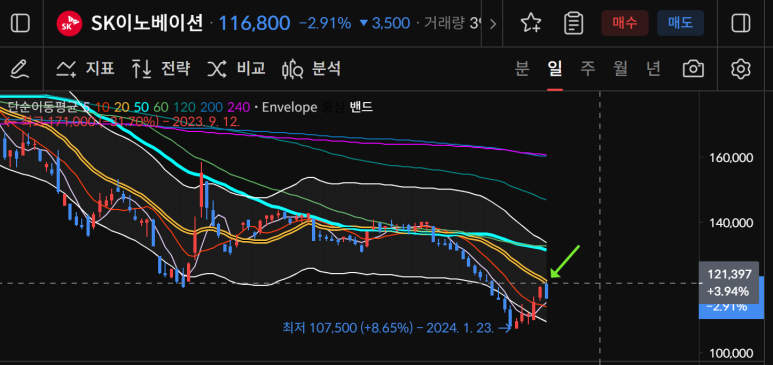
Task: Click moving average period 50
Action: pos(141,107)
